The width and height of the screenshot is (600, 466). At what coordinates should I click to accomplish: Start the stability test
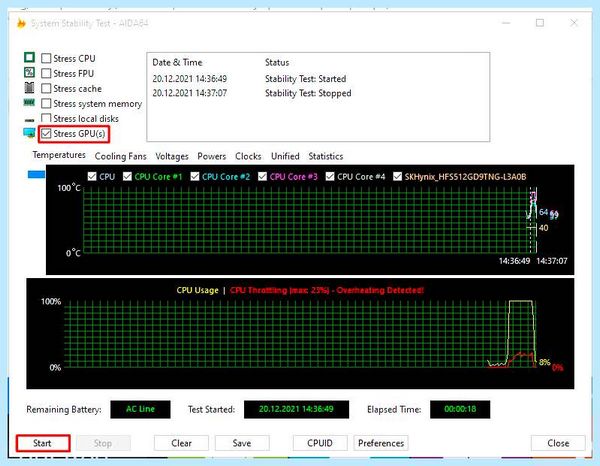click(x=43, y=443)
